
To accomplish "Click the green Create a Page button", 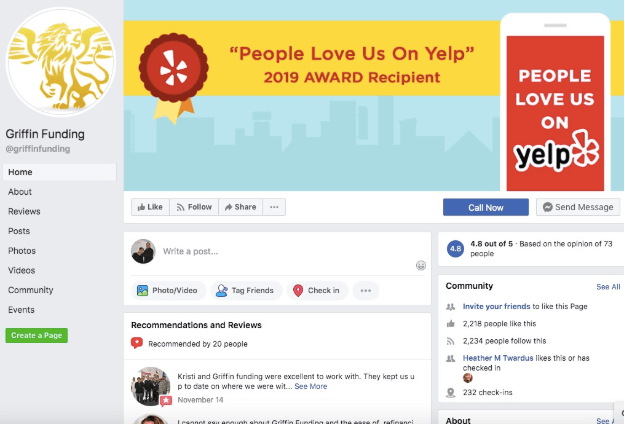I will (37, 336).
